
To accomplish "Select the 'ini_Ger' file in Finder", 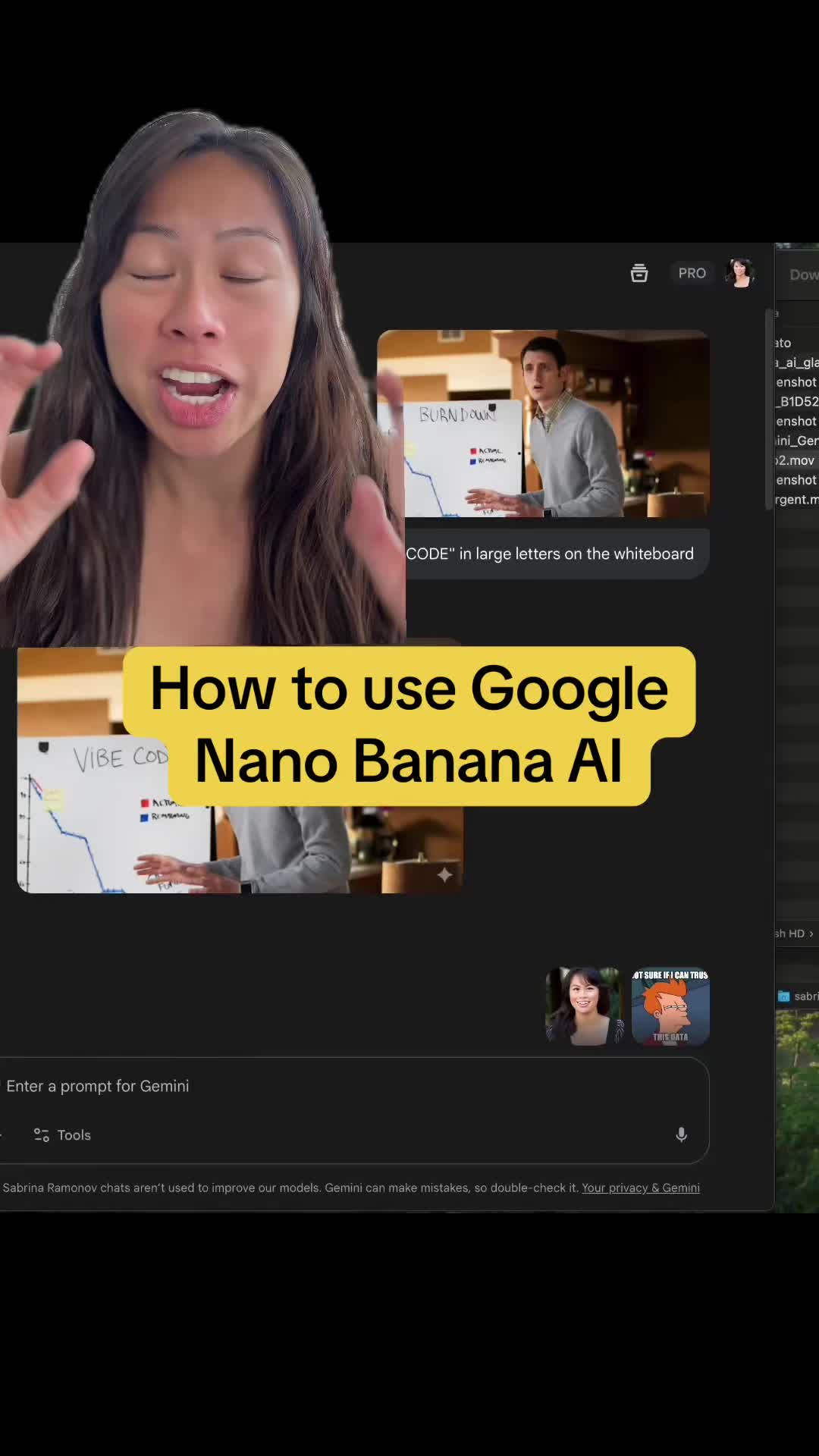I will point(796,441).
